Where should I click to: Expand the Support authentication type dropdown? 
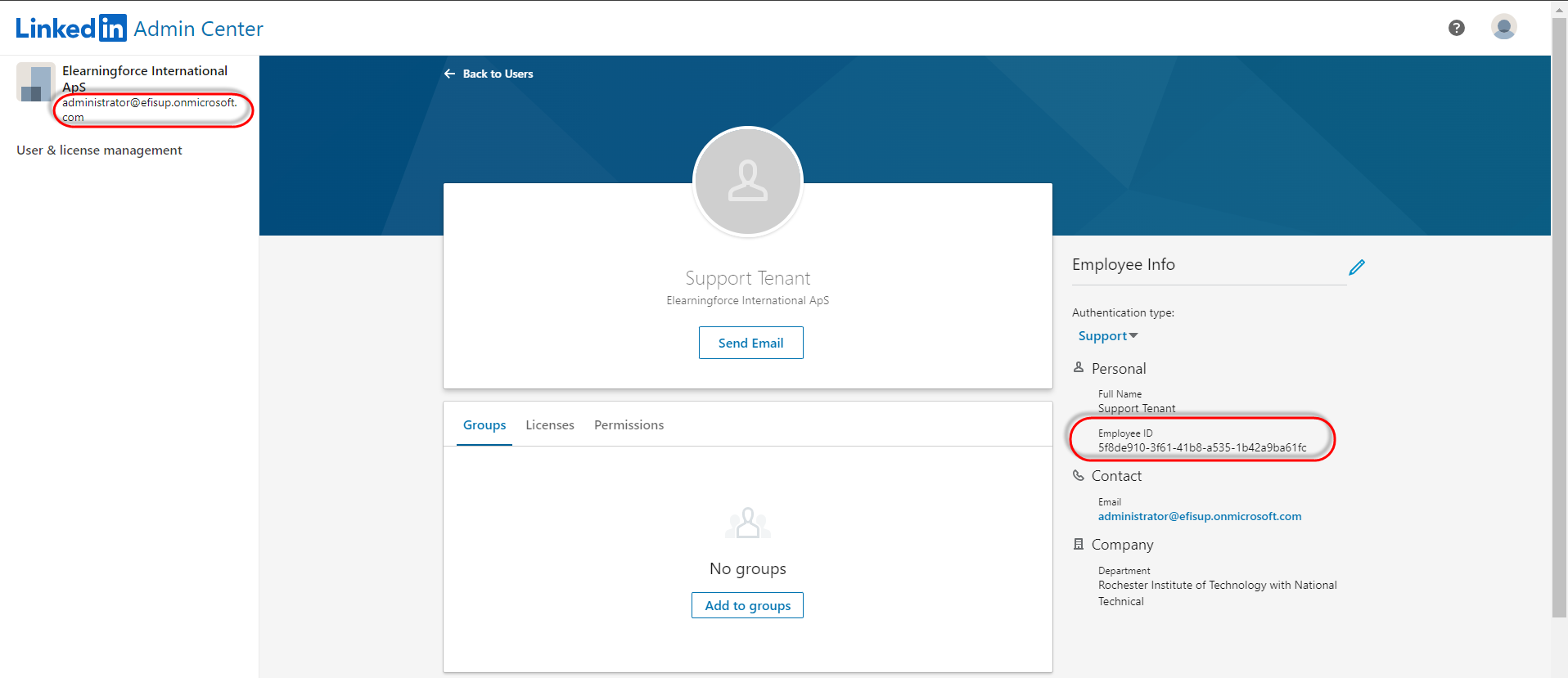[x=1108, y=336]
